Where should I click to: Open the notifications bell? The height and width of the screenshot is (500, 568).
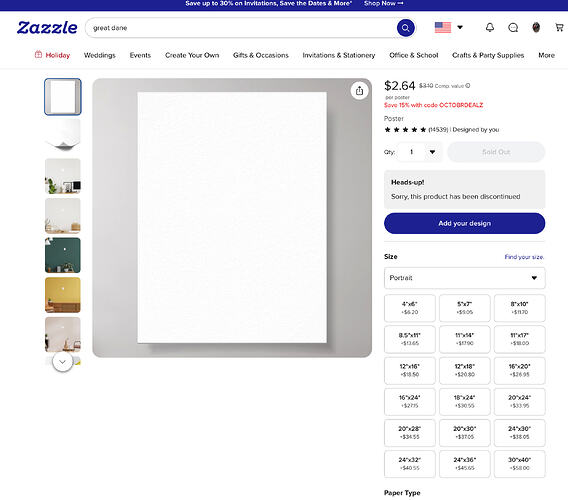click(x=490, y=27)
